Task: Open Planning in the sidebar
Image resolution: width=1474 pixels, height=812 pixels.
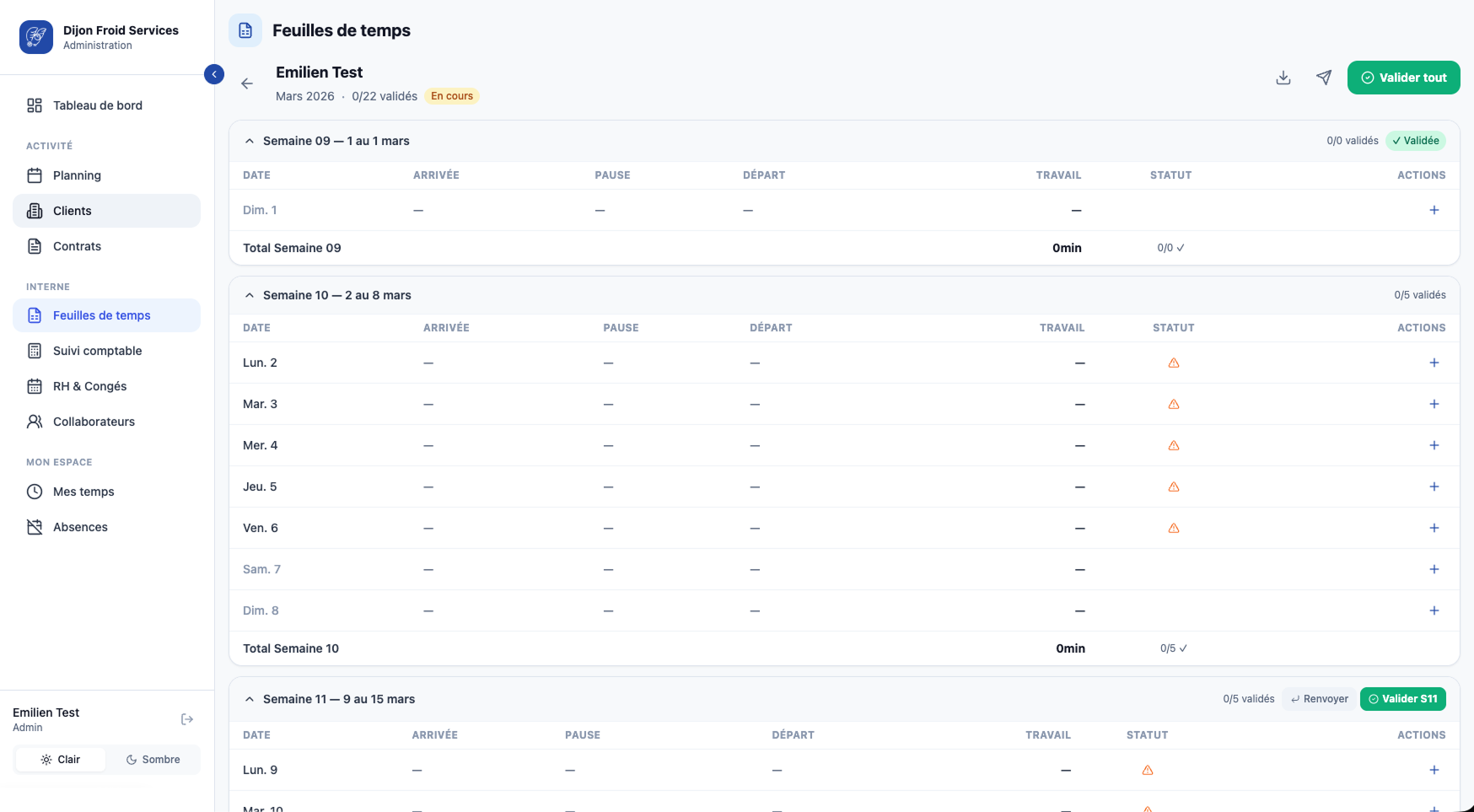Action: (77, 175)
